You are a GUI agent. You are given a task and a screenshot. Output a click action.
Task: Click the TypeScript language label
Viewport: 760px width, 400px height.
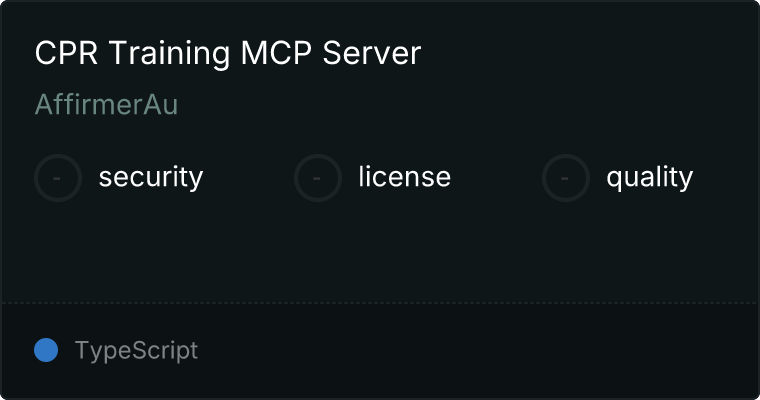click(136, 350)
